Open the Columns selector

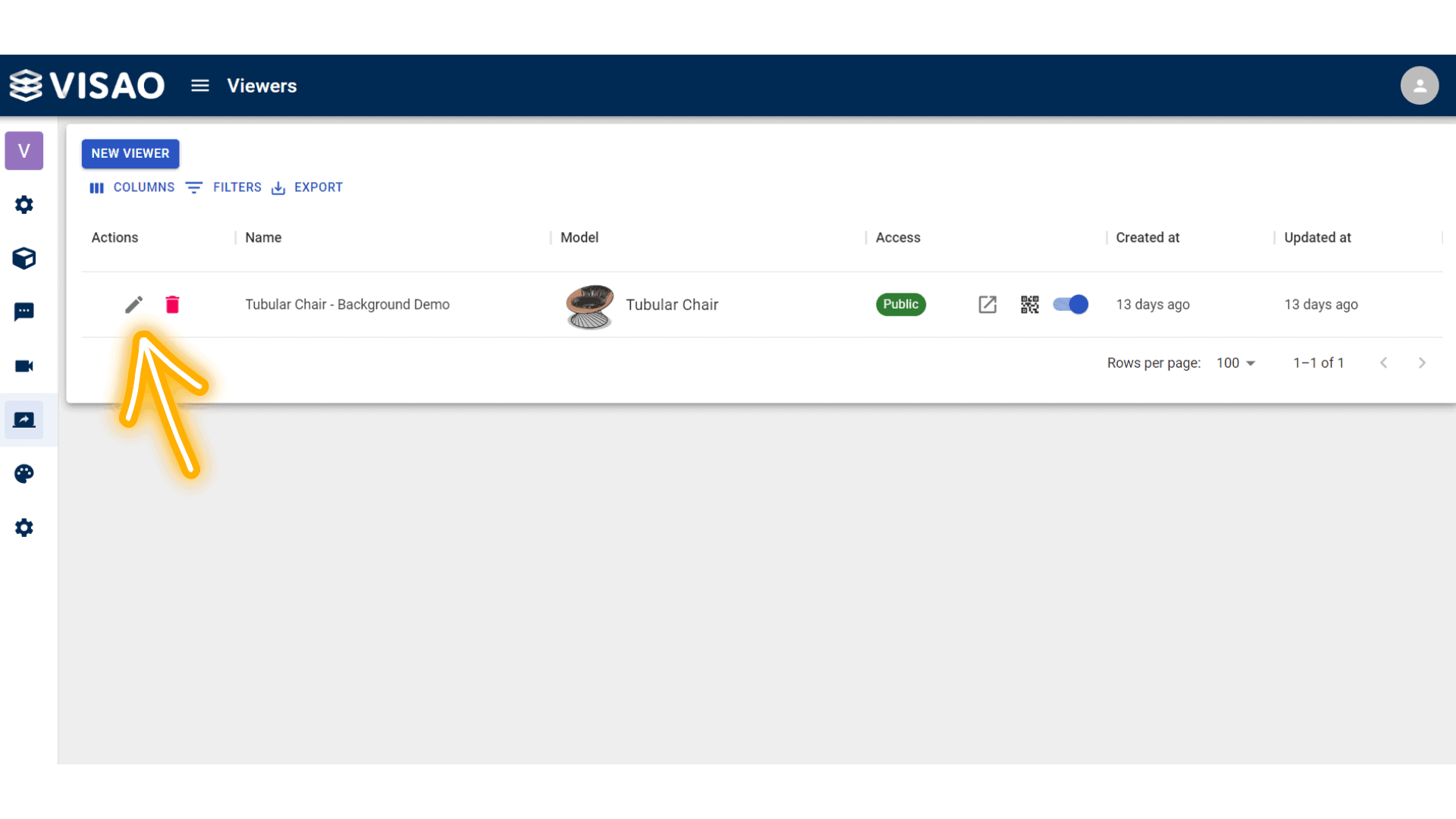(132, 187)
